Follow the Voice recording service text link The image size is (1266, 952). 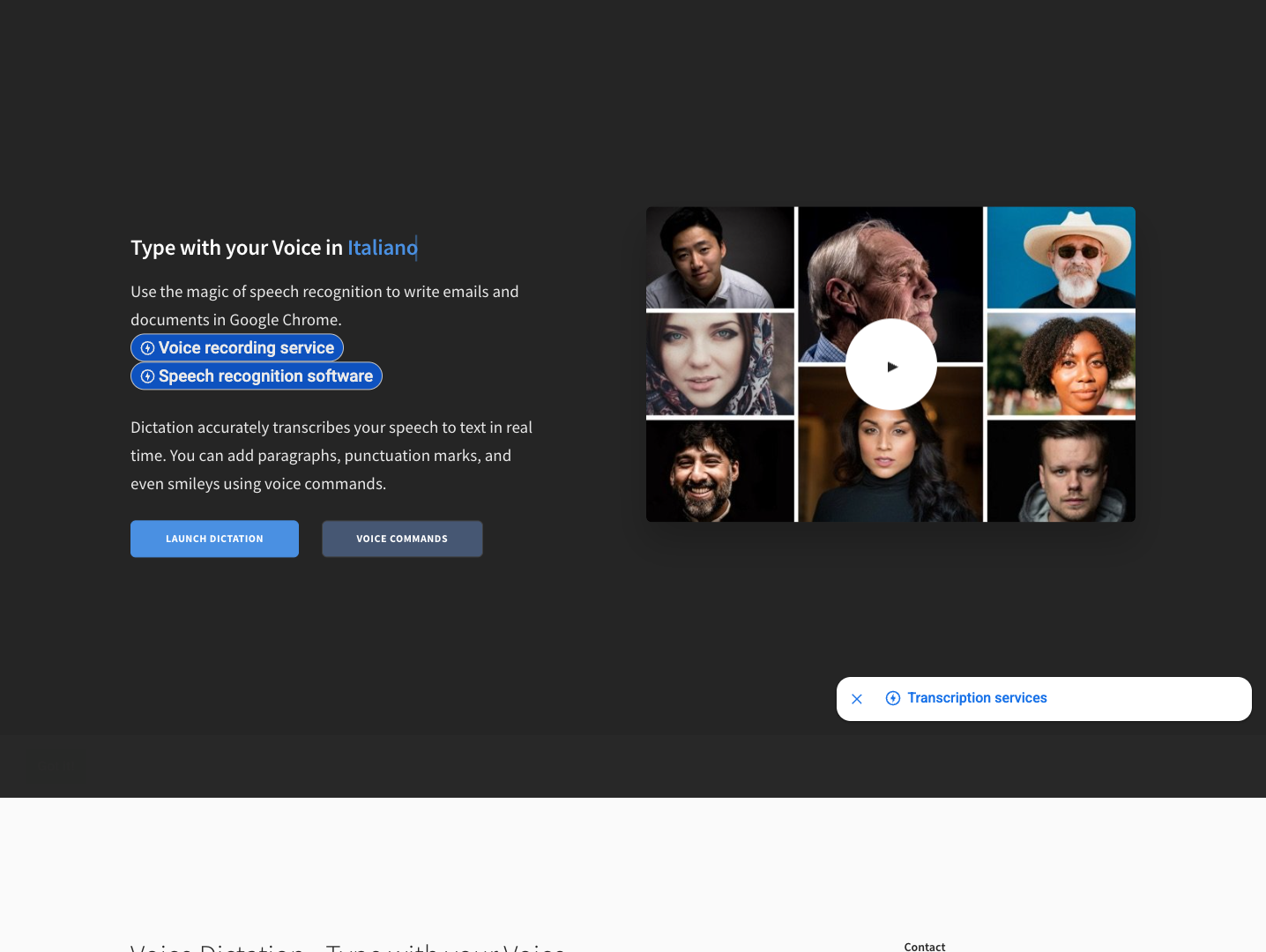tap(246, 348)
